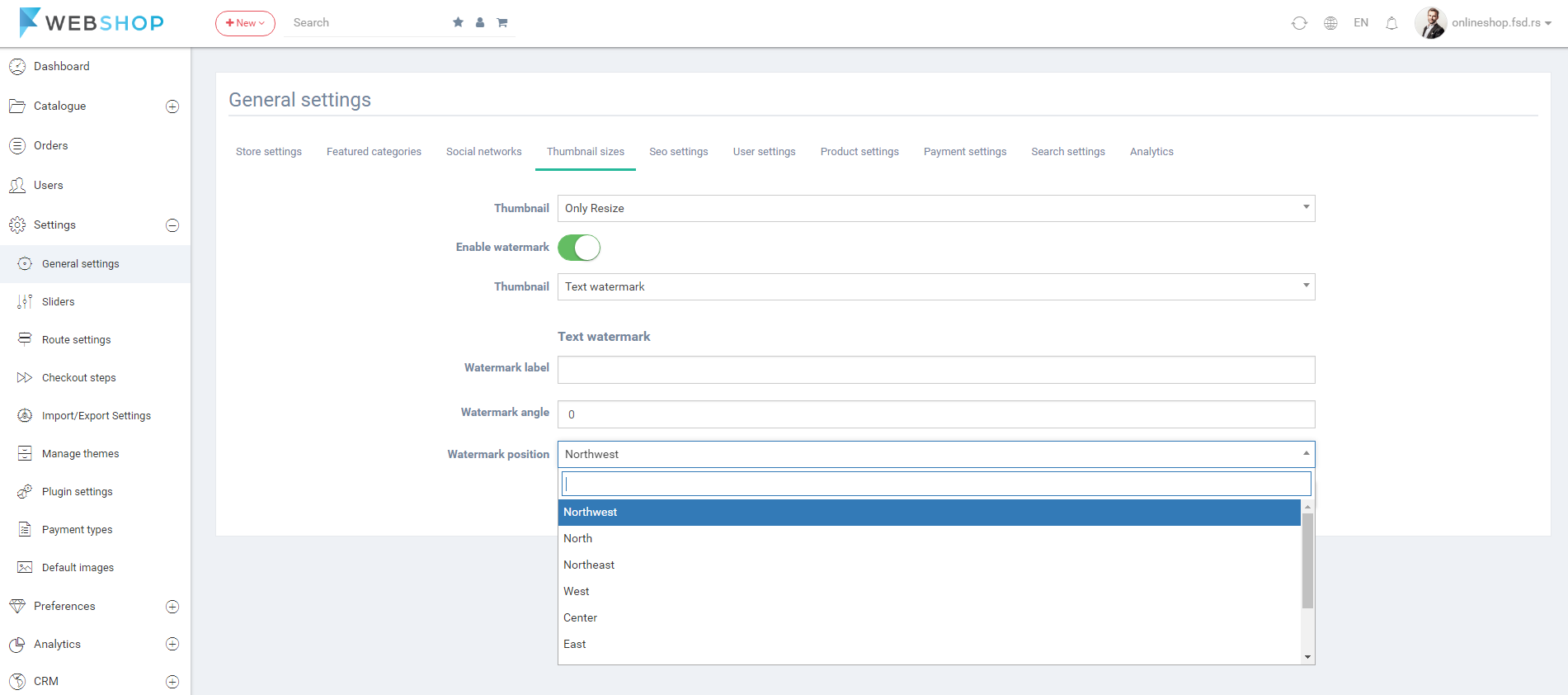Close the Watermark position dropdown
The image size is (1568, 695).
936,454
